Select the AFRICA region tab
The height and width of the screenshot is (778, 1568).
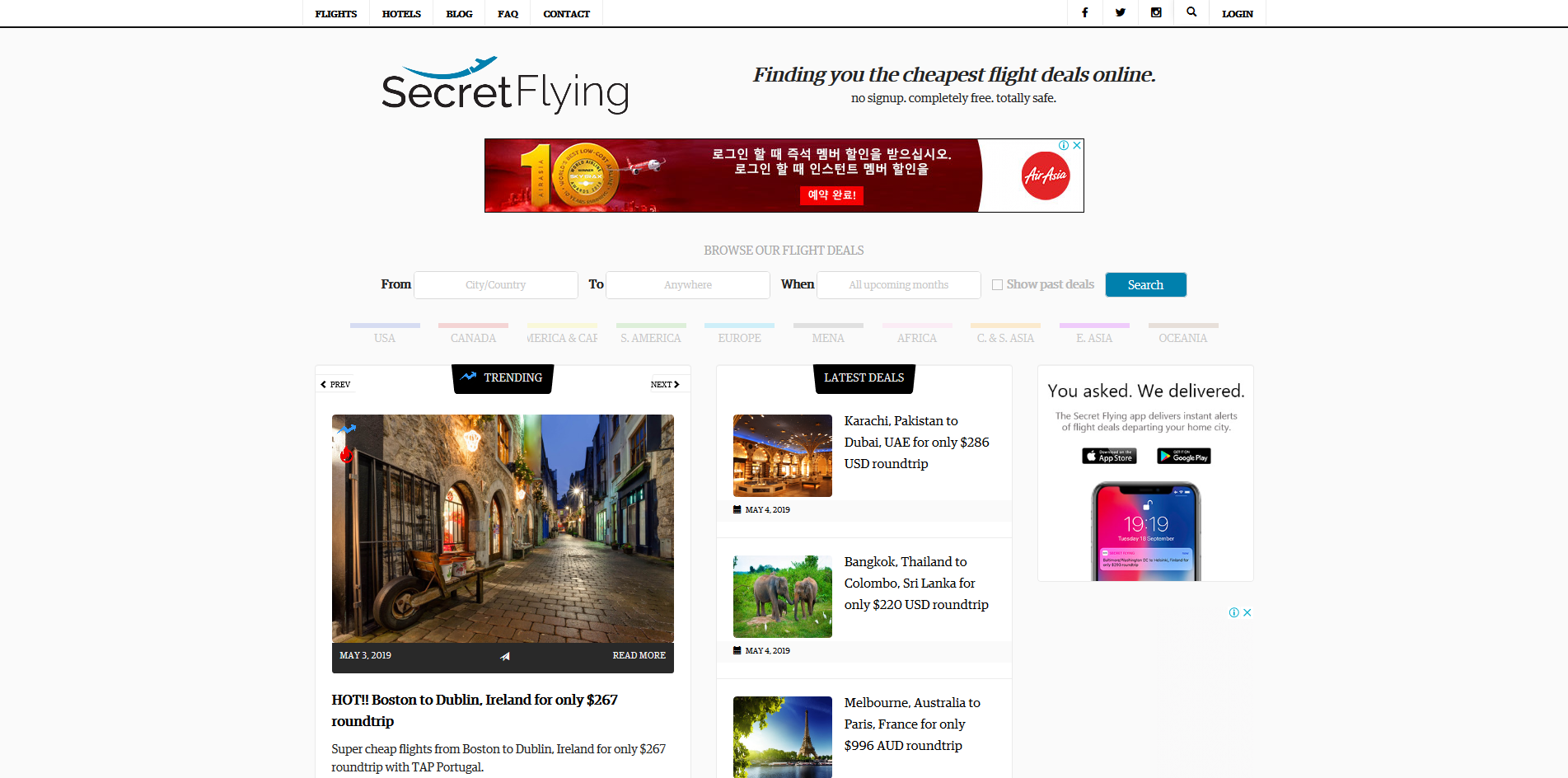click(x=917, y=334)
